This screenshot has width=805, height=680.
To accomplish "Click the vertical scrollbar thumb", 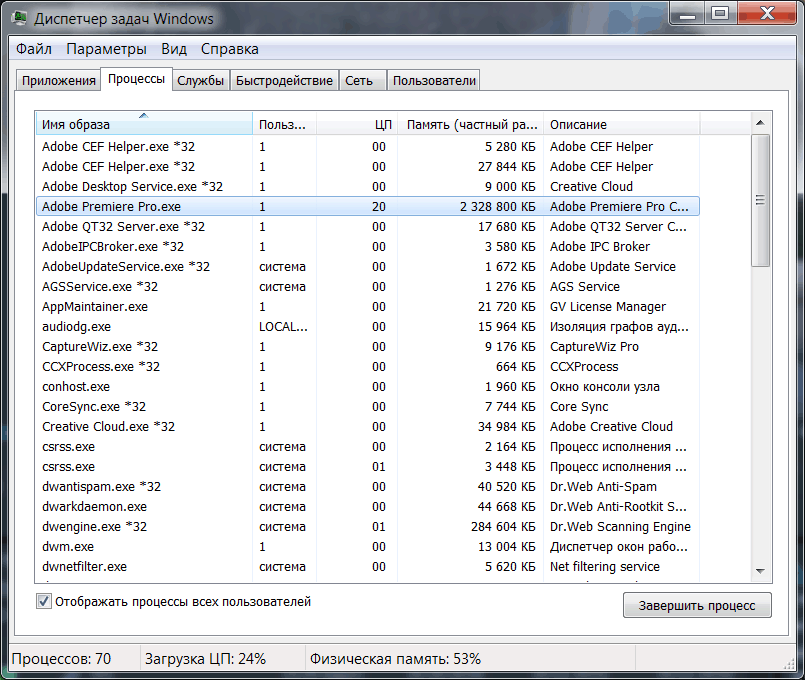I will point(760,200).
